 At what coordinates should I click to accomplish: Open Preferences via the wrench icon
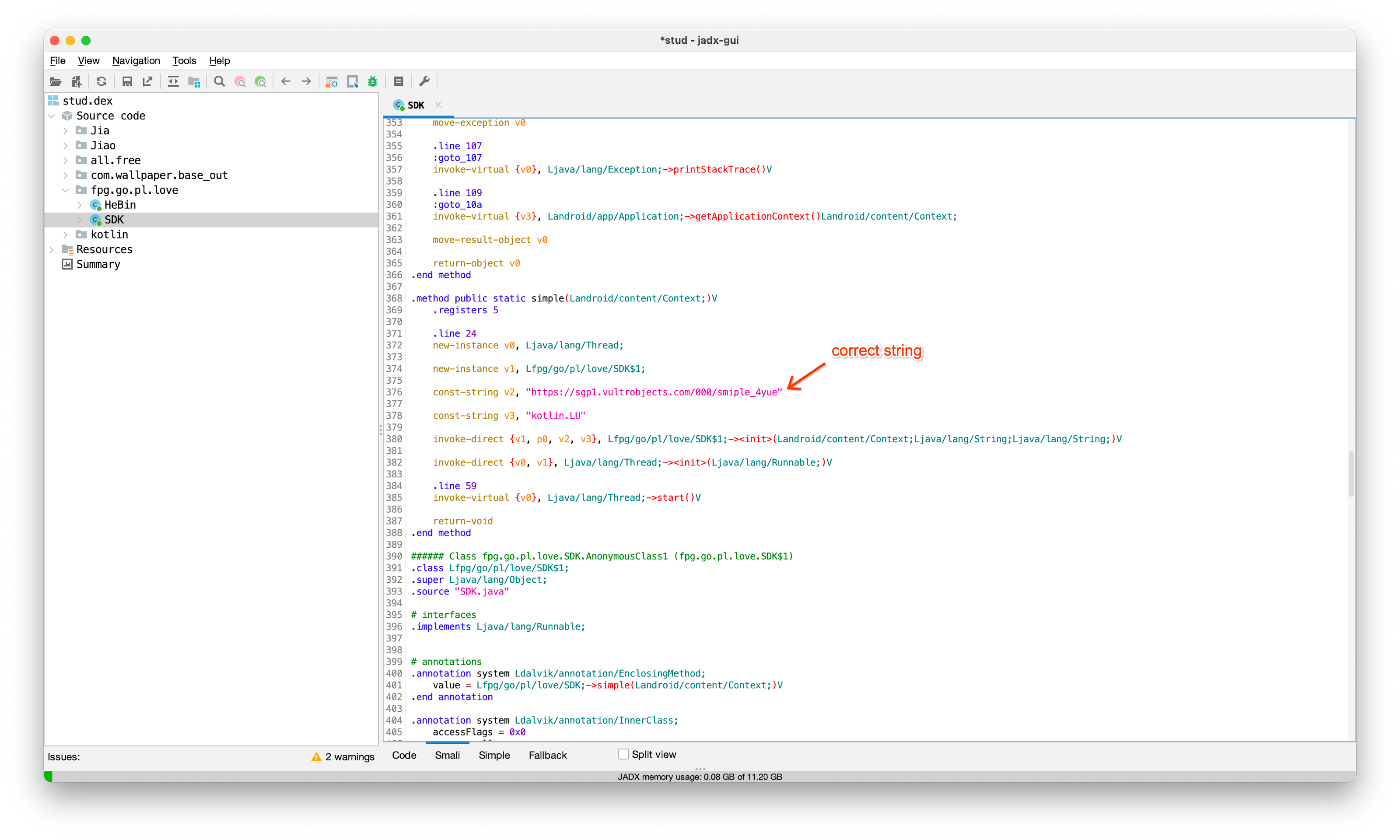(x=424, y=81)
